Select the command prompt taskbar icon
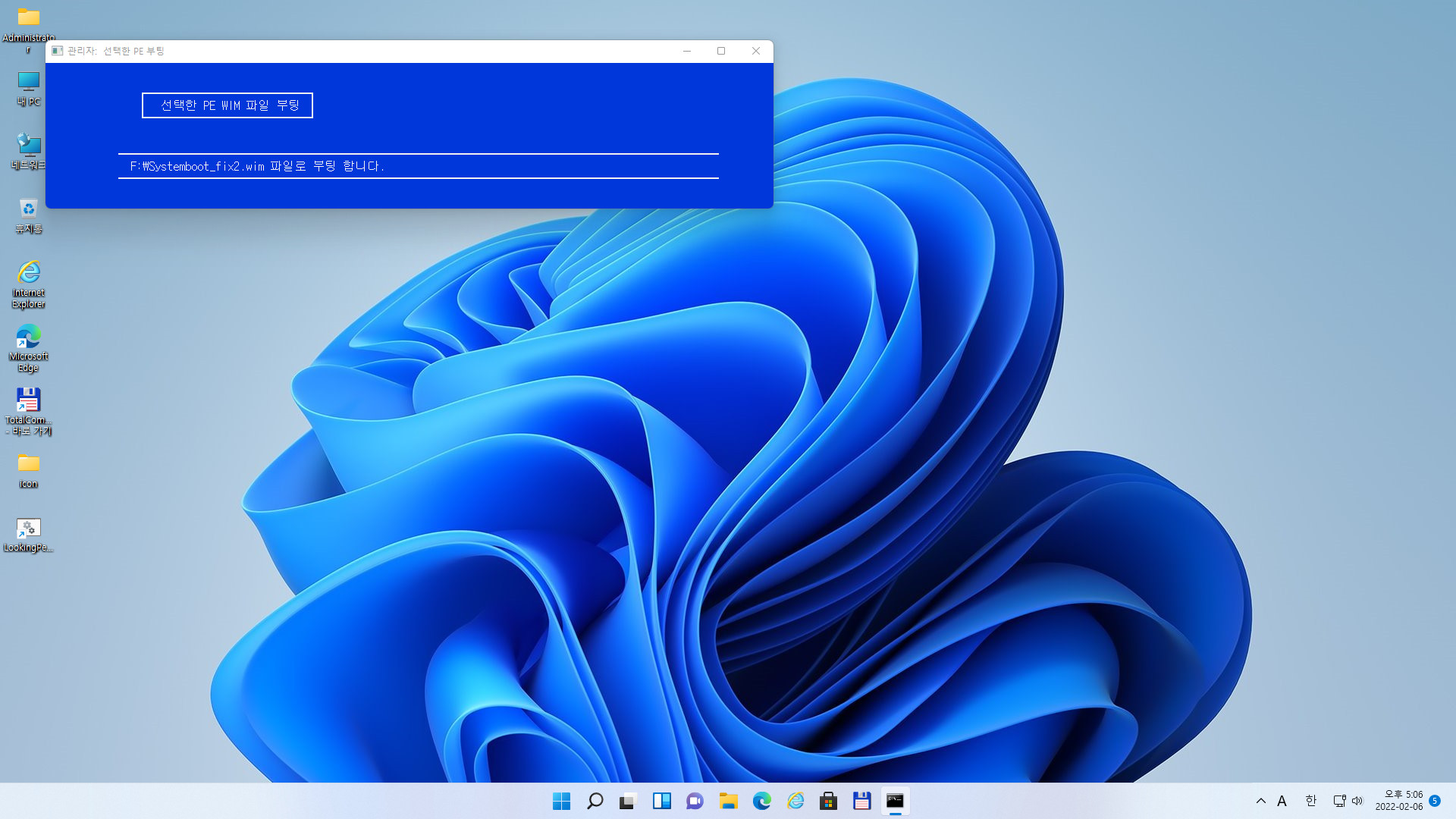The width and height of the screenshot is (1456, 819). [x=895, y=801]
